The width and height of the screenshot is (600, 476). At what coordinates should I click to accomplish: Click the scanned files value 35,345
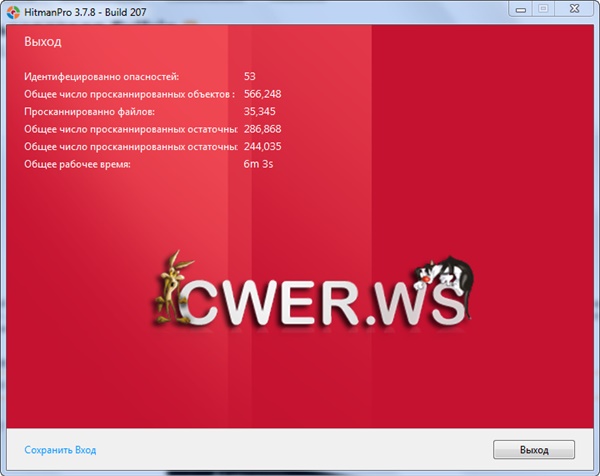[x=259, y=111]
